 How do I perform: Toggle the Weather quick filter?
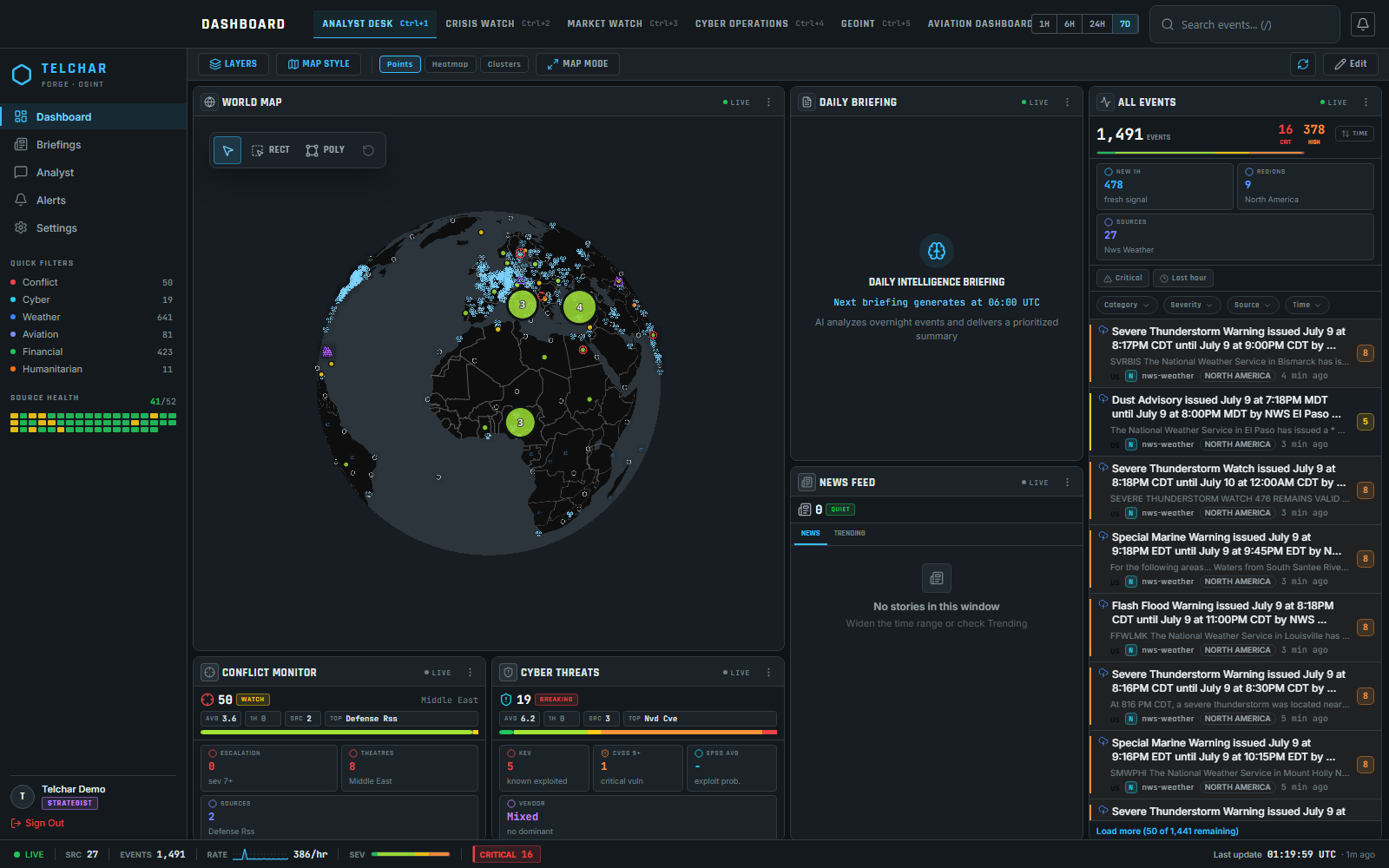click(93, 317)
